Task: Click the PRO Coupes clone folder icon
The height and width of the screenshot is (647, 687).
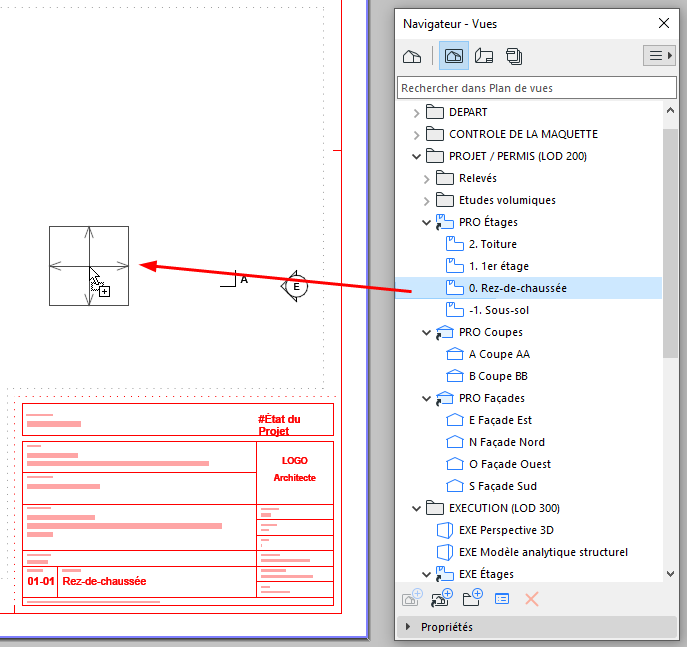Action: click(x=444, y=332)
